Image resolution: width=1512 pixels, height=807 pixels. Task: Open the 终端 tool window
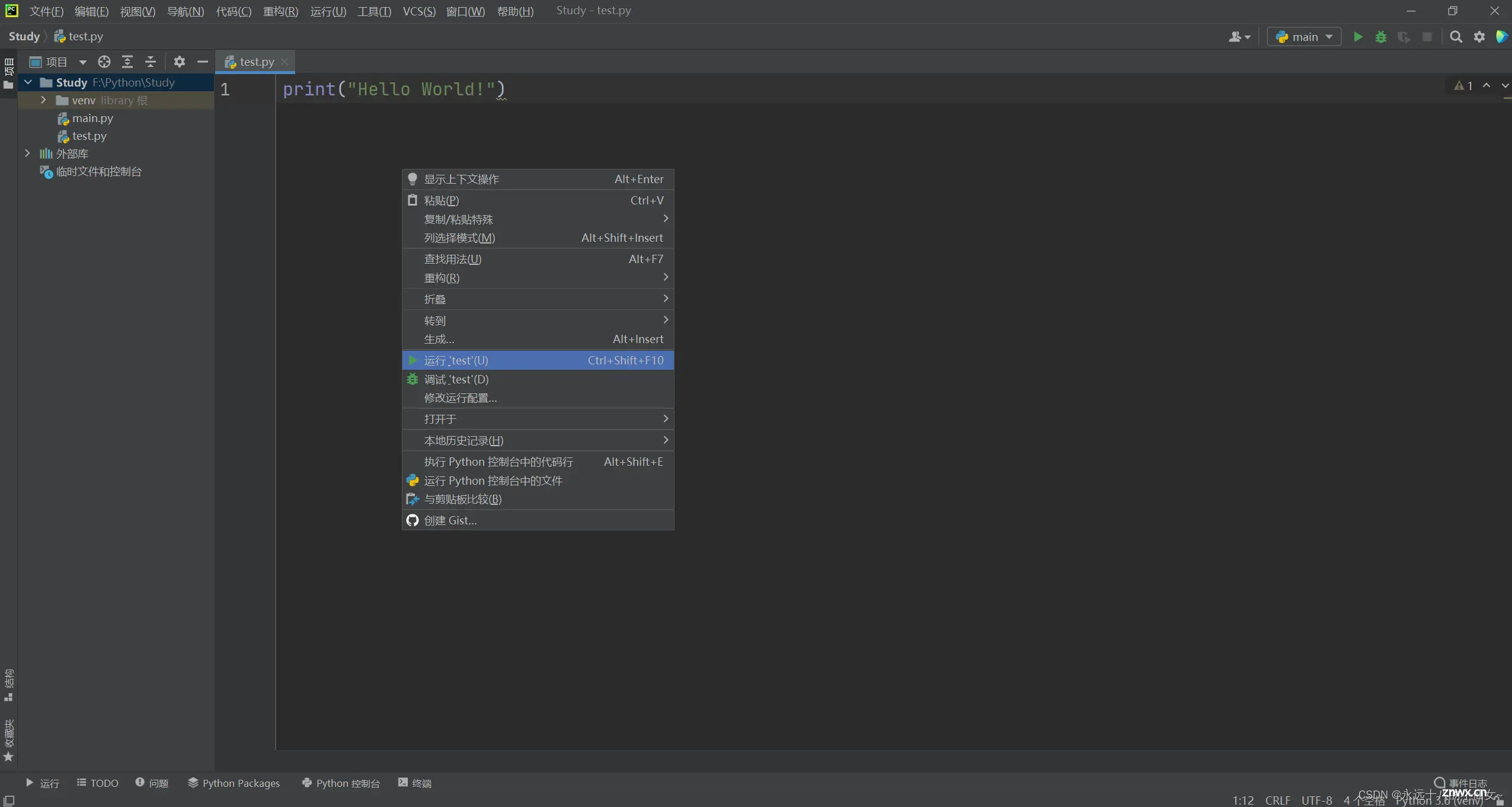pyautogui.click(x=415, y=783)
